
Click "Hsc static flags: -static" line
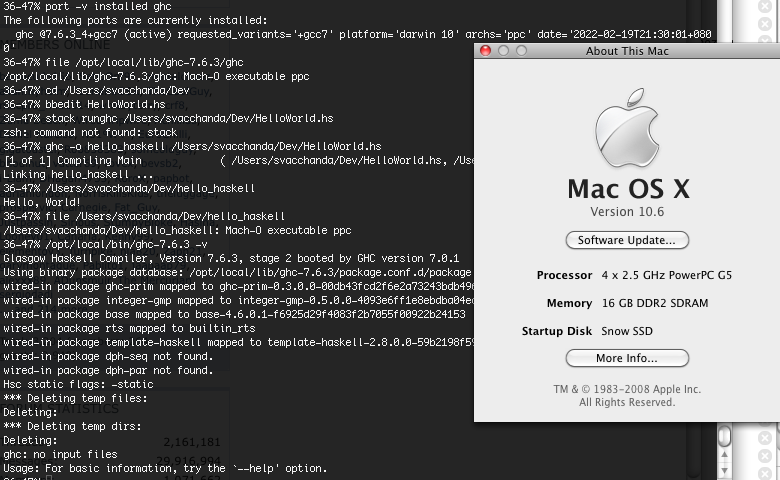[78, 384]
